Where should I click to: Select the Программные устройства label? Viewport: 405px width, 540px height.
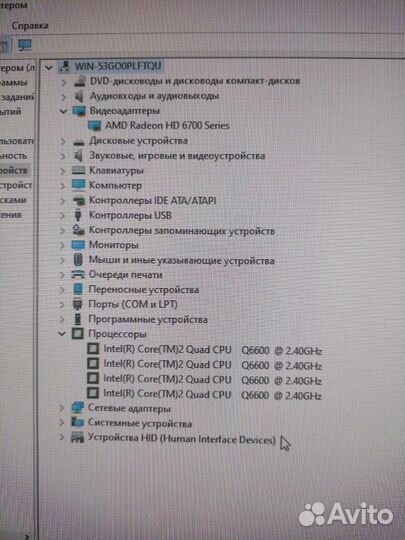click(x=148, y=320)
